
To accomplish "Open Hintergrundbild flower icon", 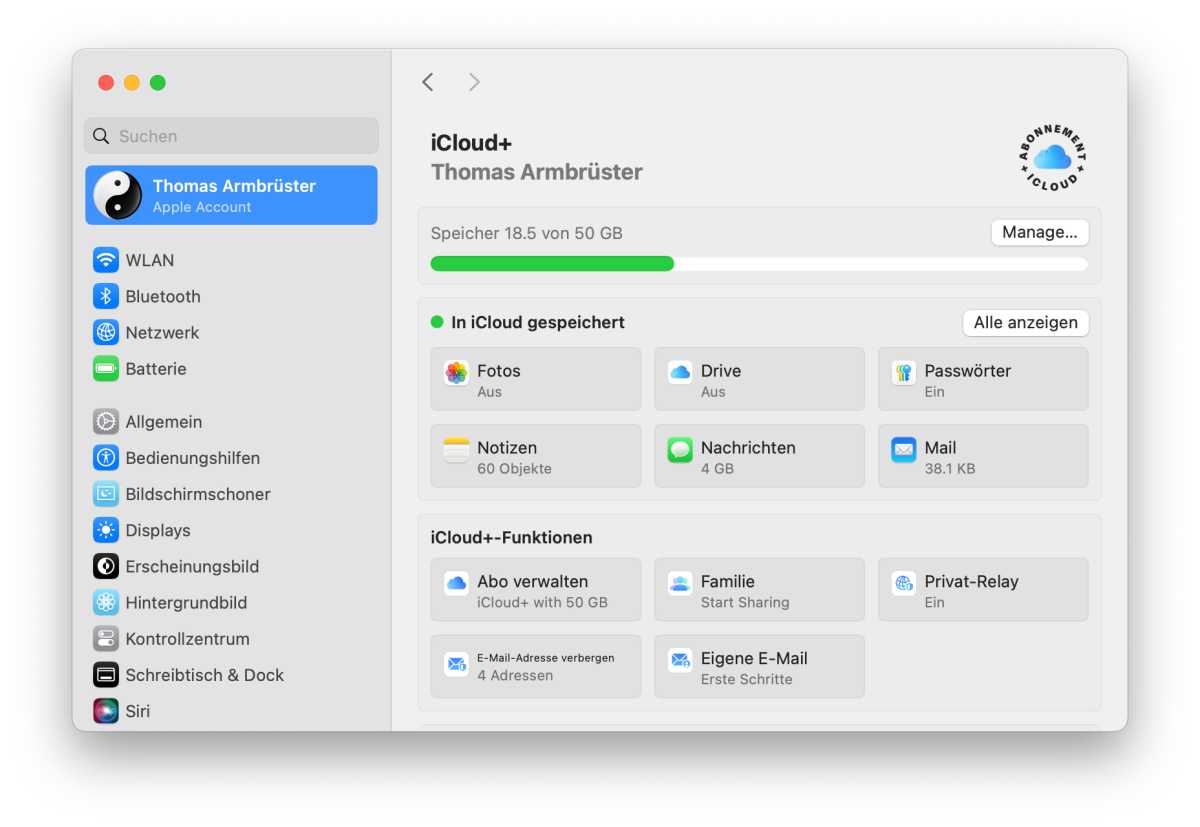I will tap(106, 602).
